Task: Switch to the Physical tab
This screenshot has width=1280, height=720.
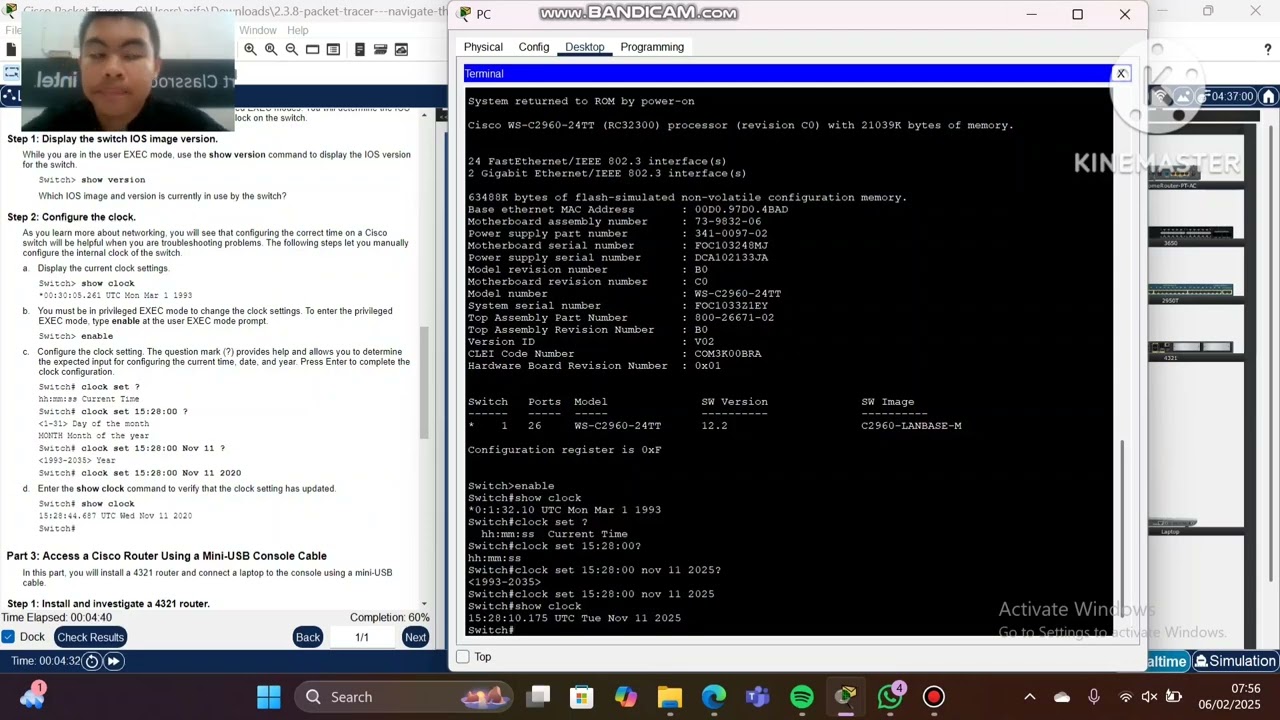Action: pos(483,47)
